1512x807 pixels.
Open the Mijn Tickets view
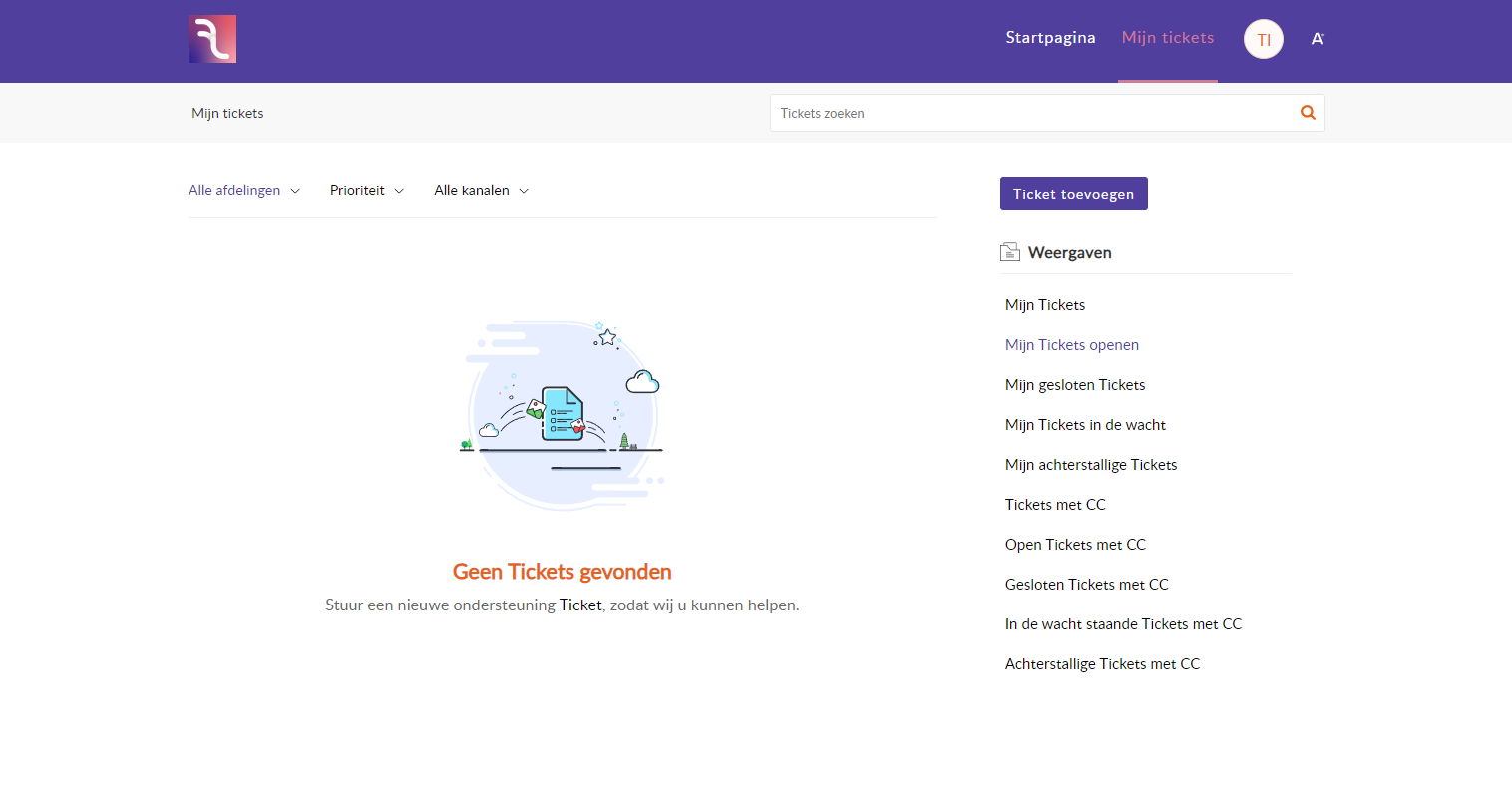tap(1045, 305)
